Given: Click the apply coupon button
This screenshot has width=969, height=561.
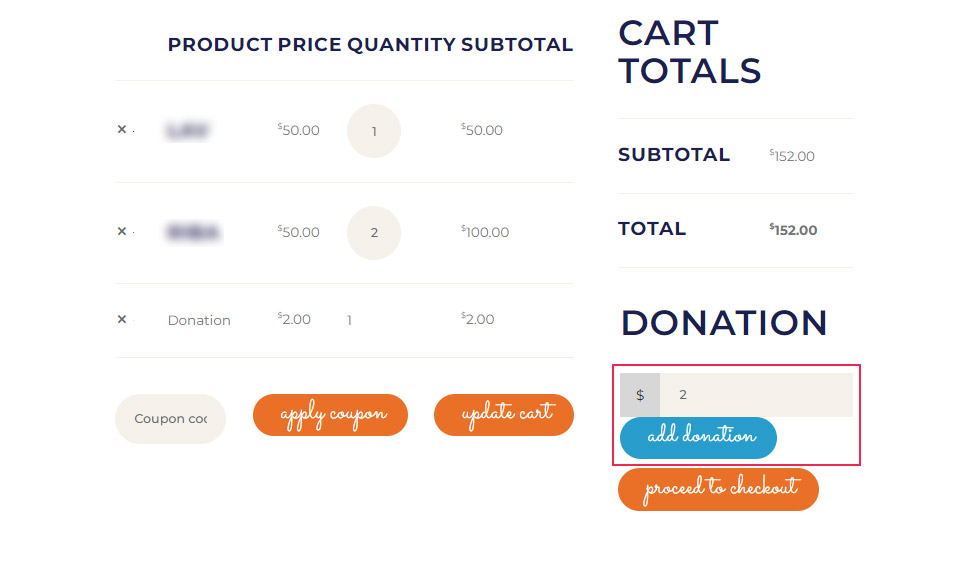Looking at the screenshot, I should tap(331, 415).
